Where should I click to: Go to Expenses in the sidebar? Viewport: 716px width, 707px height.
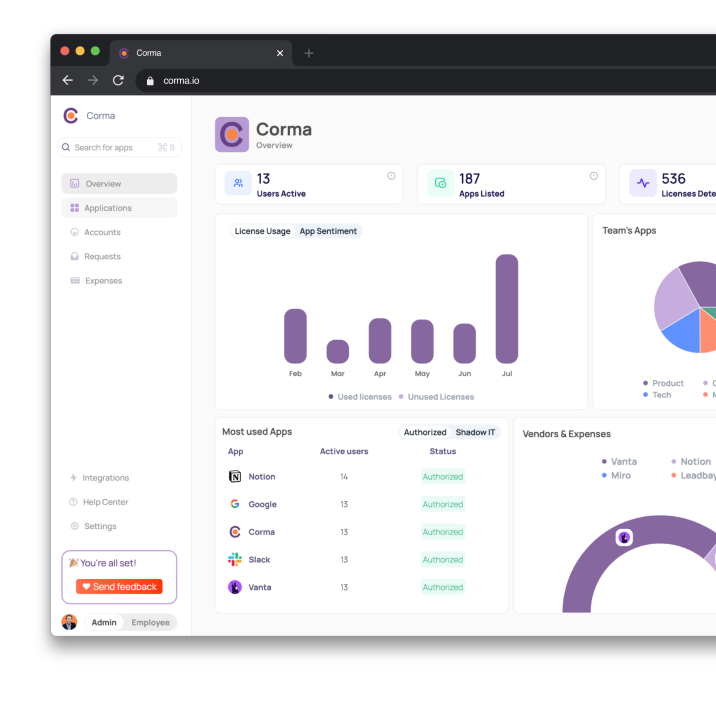click(103, 281)
